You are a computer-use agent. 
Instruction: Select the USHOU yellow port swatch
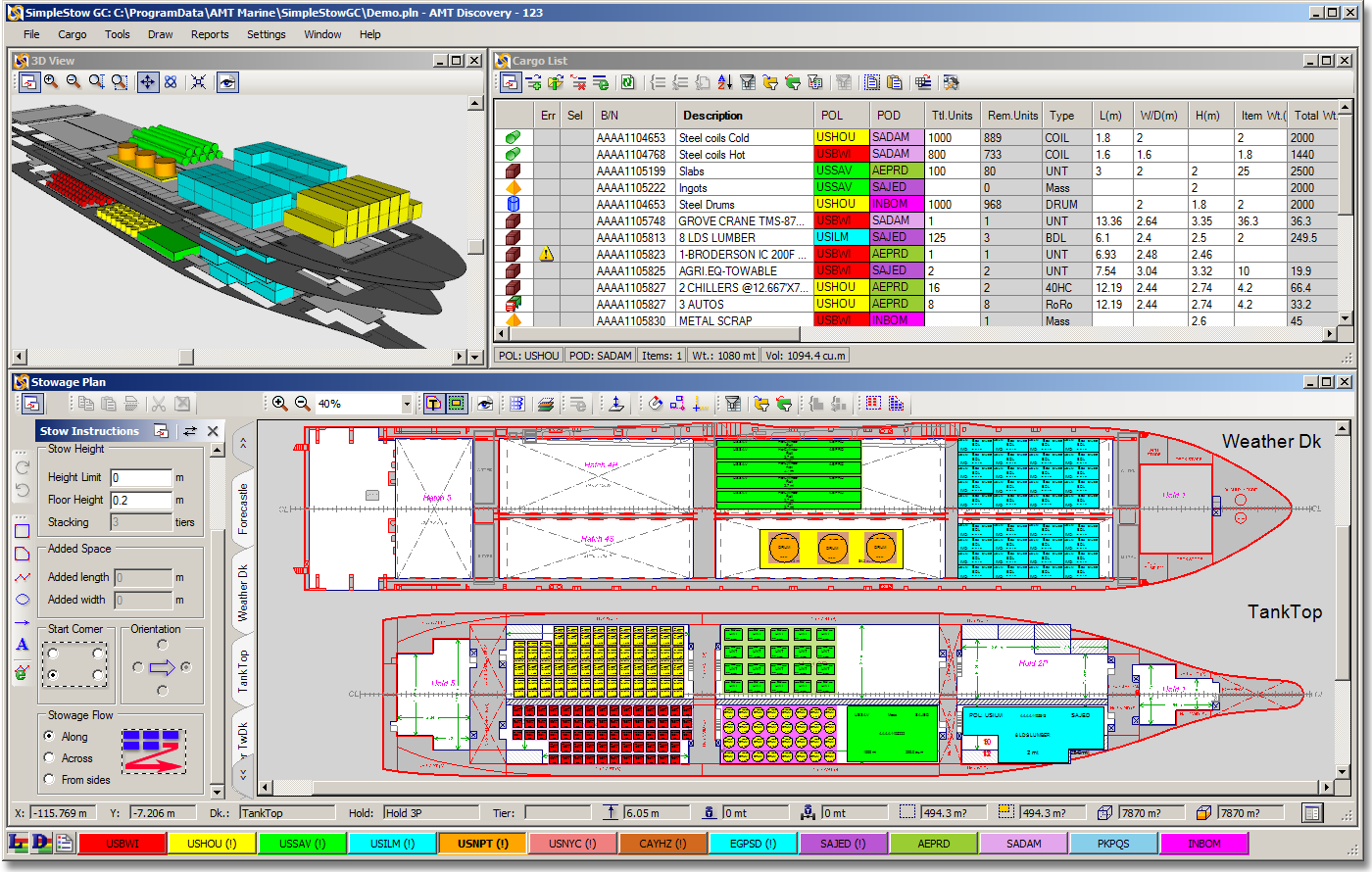point(212,844)
